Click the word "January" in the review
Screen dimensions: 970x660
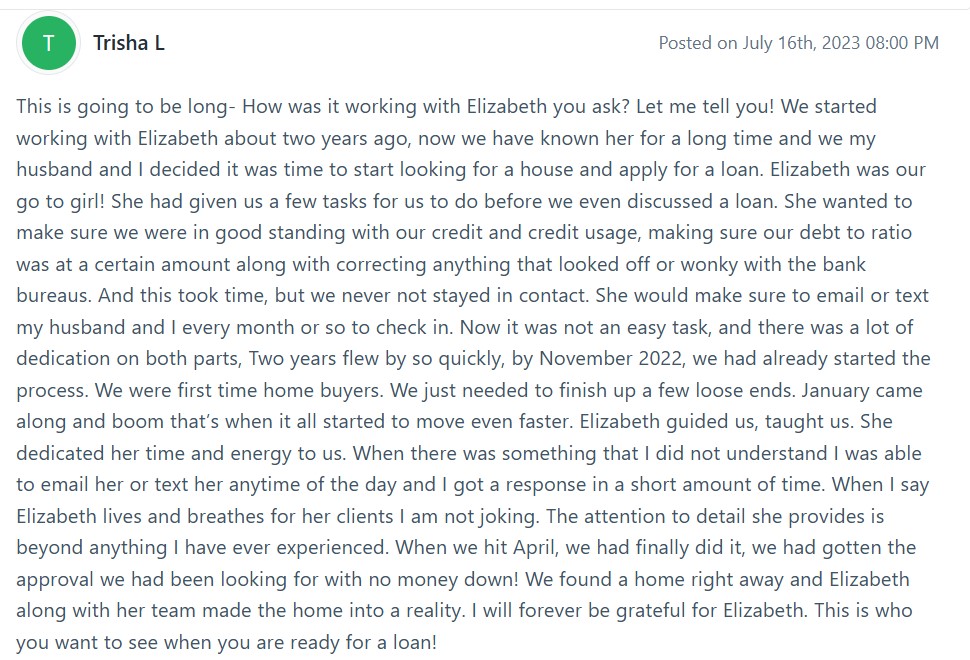click(x=858, y=390)
